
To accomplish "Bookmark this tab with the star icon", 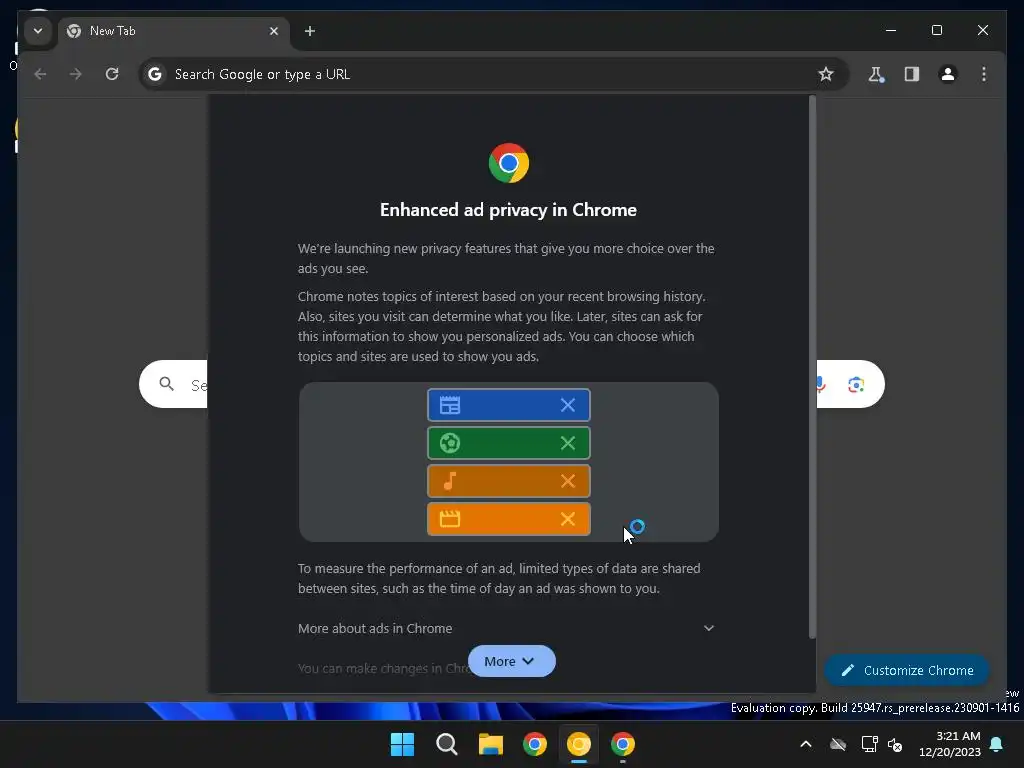I will (825, 74).
